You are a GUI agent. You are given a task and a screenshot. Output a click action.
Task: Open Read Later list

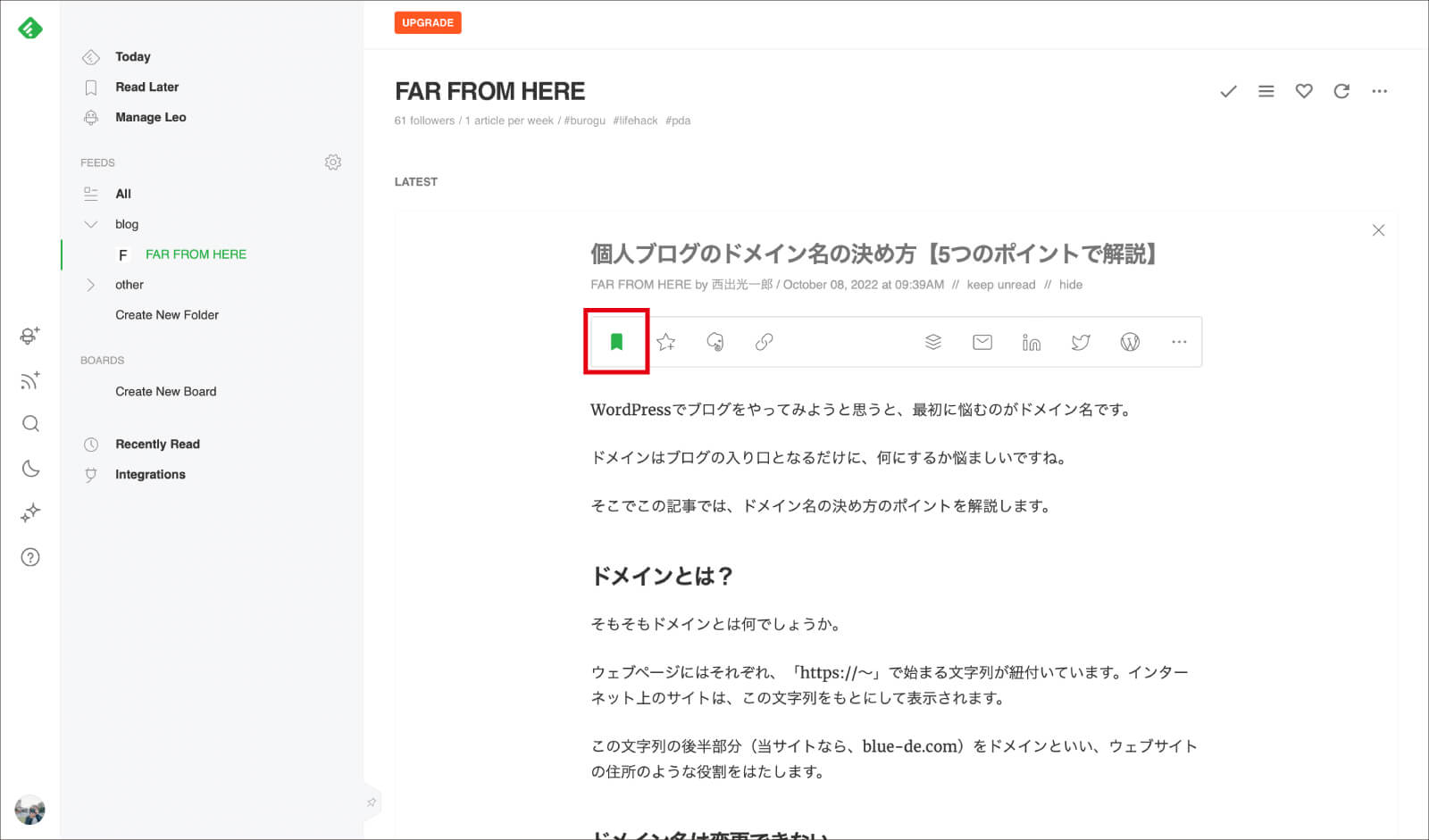point(146,87)
